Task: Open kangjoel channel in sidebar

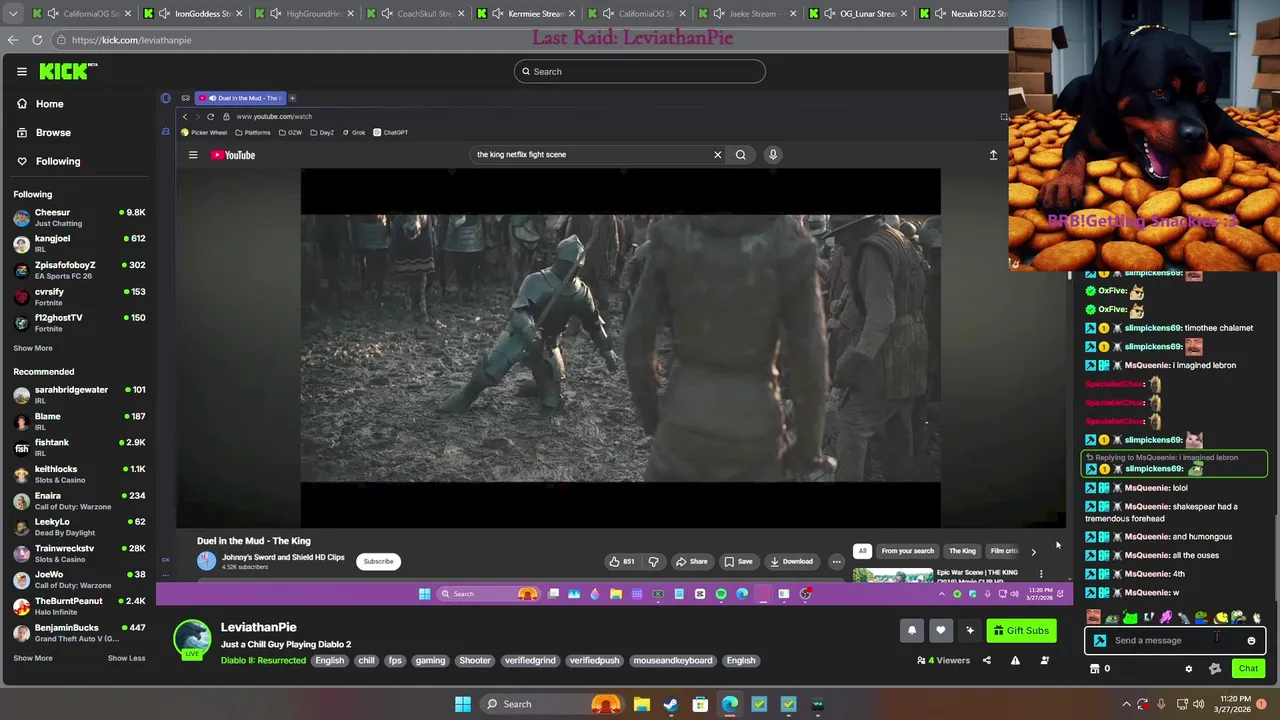Action: (x=80, y=243)
